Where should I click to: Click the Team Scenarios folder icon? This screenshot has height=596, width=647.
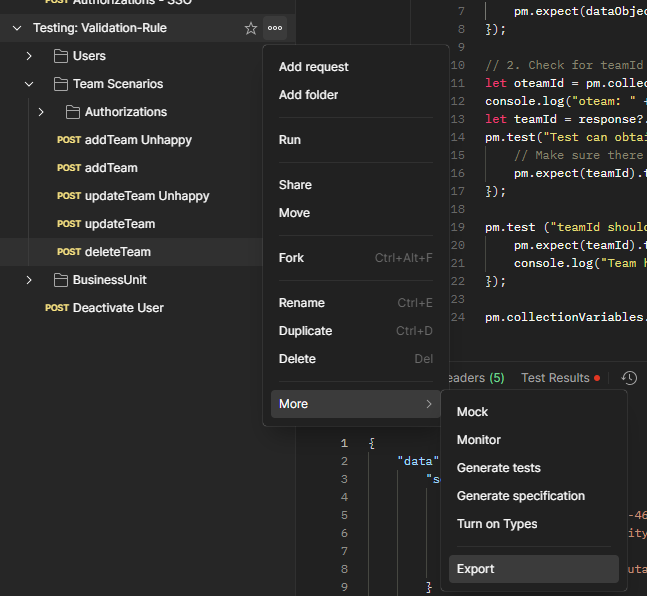point(61,84)
